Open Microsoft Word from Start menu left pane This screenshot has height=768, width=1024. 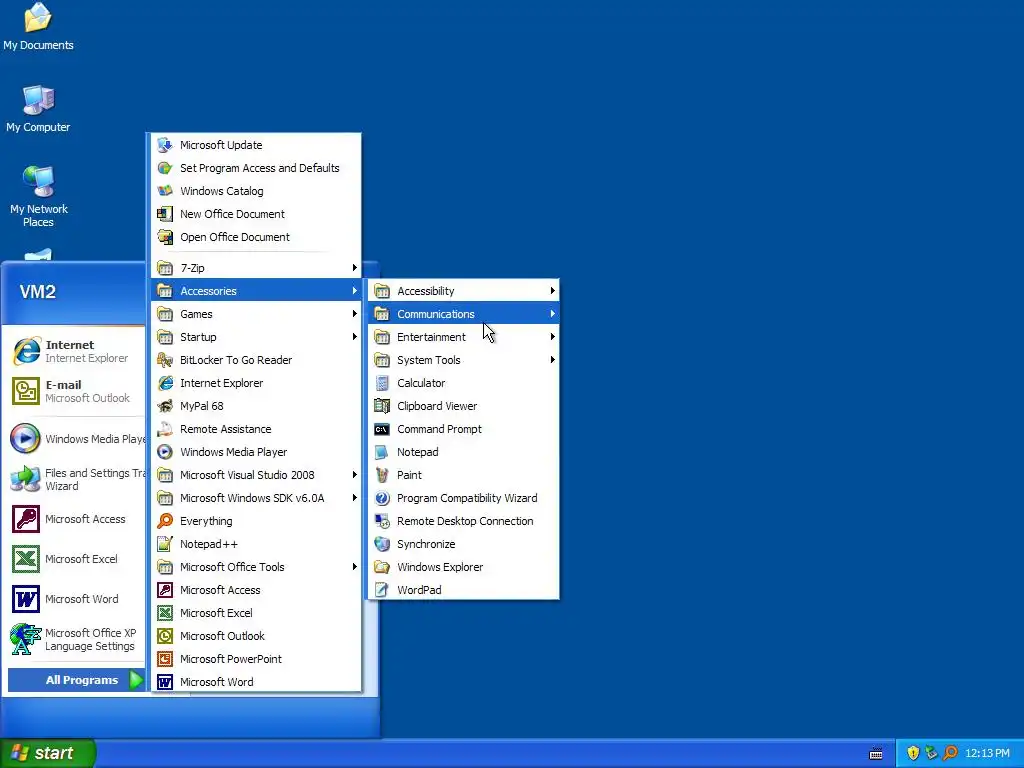coord(76,599)
